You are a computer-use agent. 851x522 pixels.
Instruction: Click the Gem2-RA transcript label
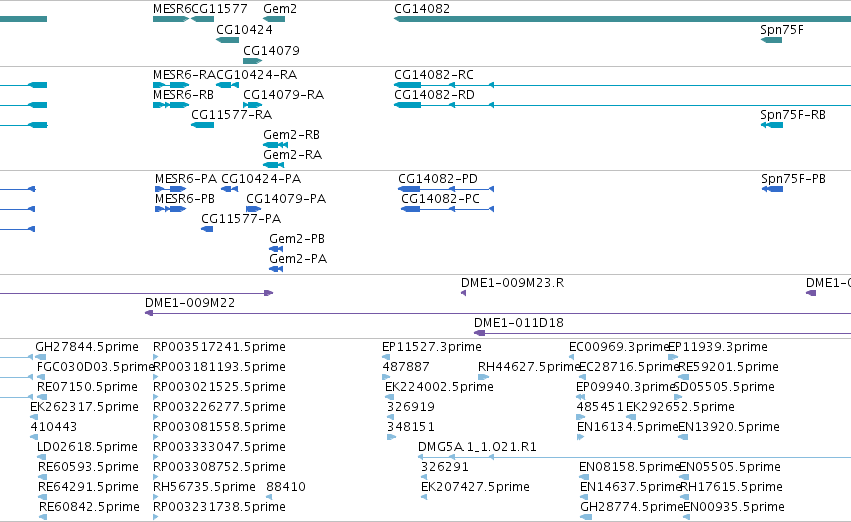pos(293,155)
